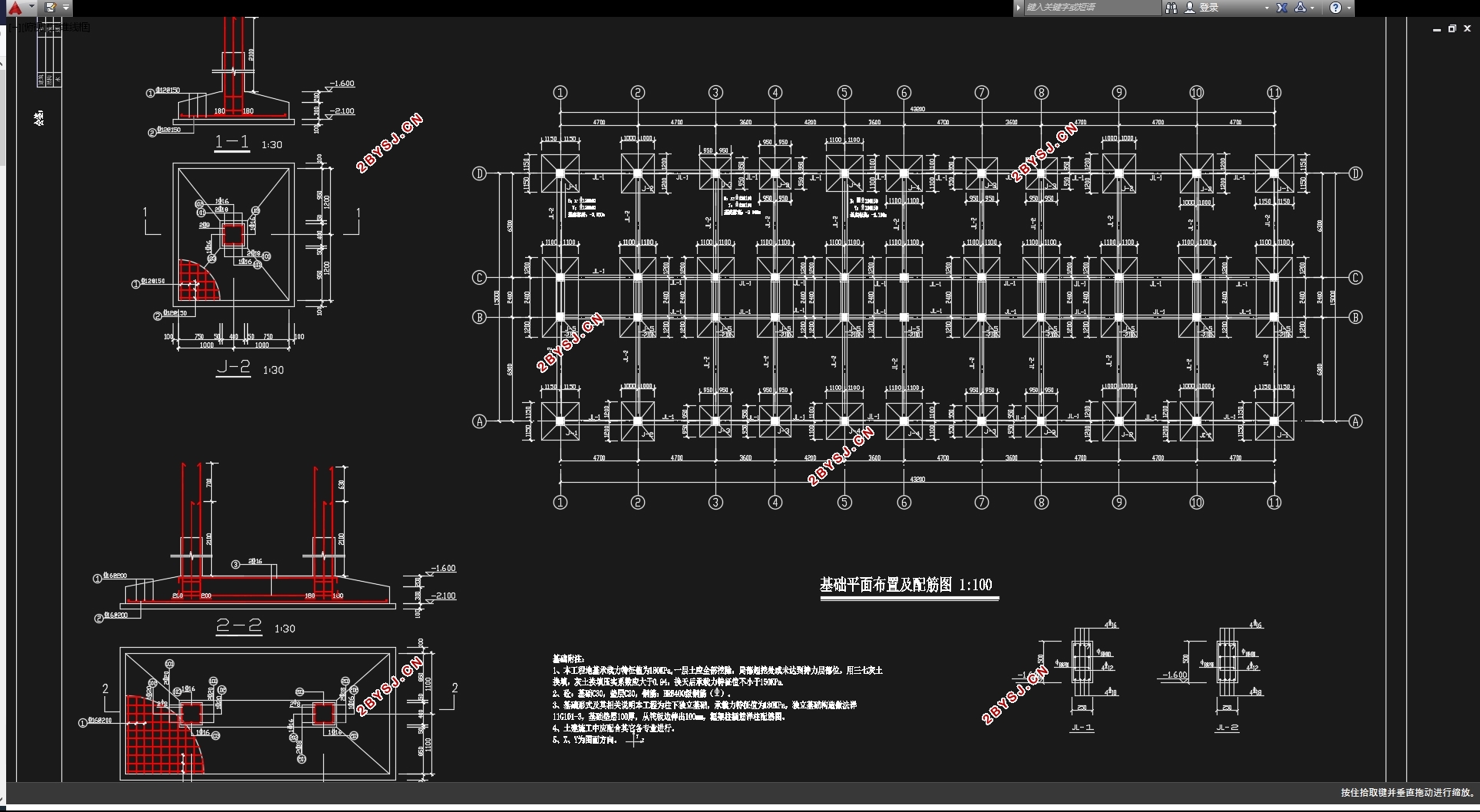
Task: Click the user sign-in icon
Action: [1190, 8]
